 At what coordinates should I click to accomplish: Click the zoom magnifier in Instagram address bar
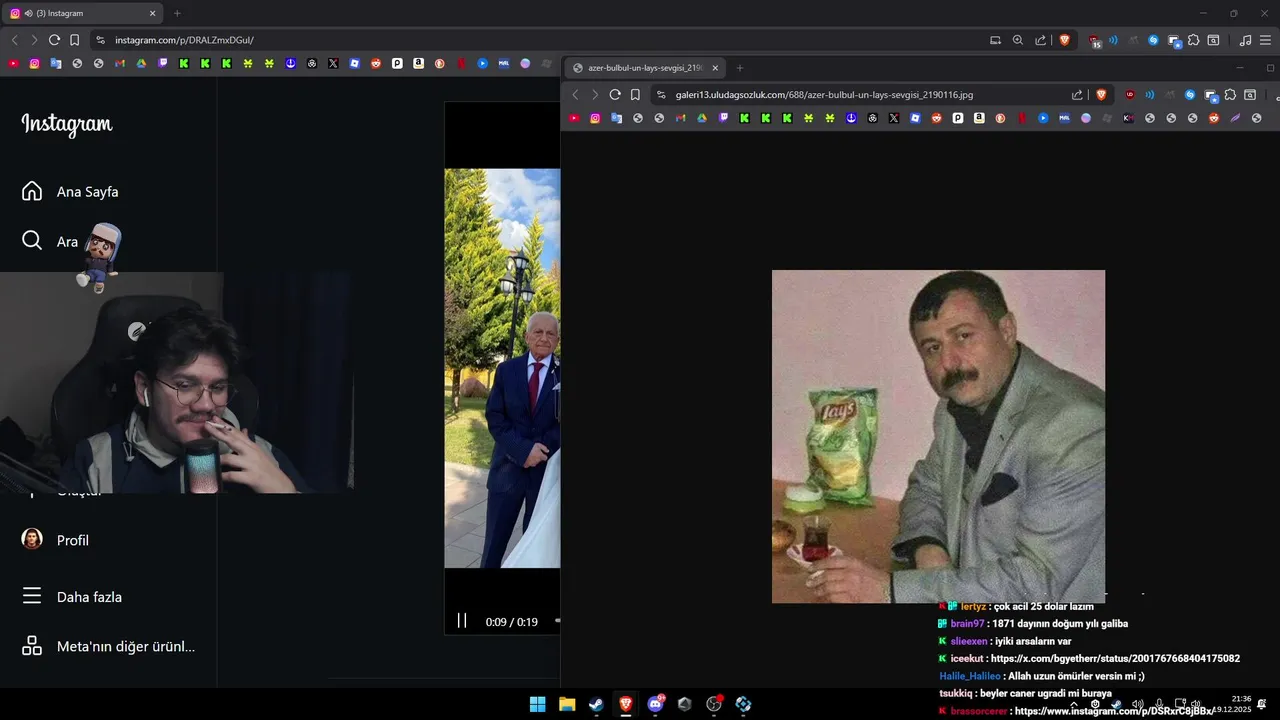1018,40
